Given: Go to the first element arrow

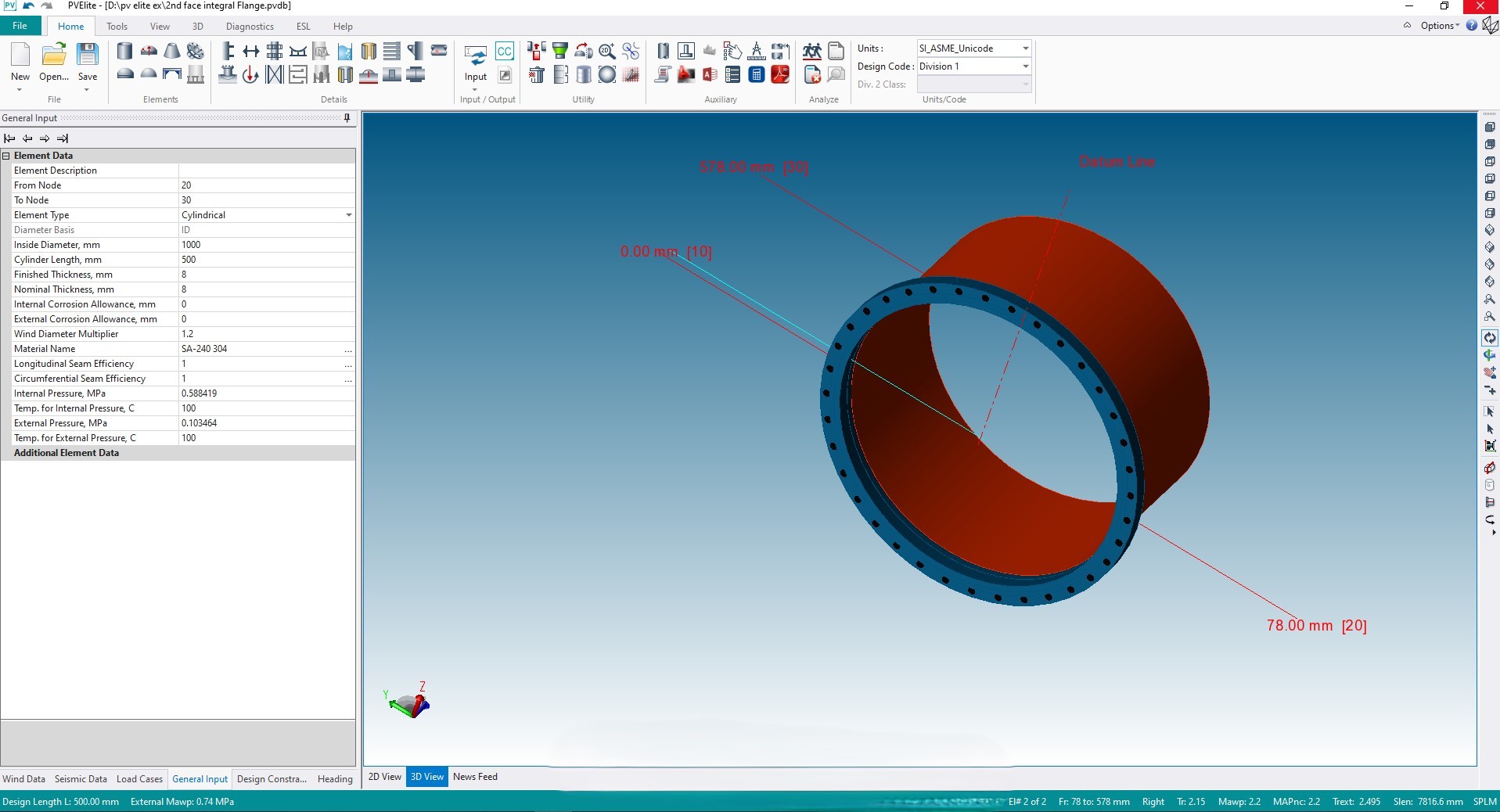Looking at the screenshot, I should click(x=9, y=138).
